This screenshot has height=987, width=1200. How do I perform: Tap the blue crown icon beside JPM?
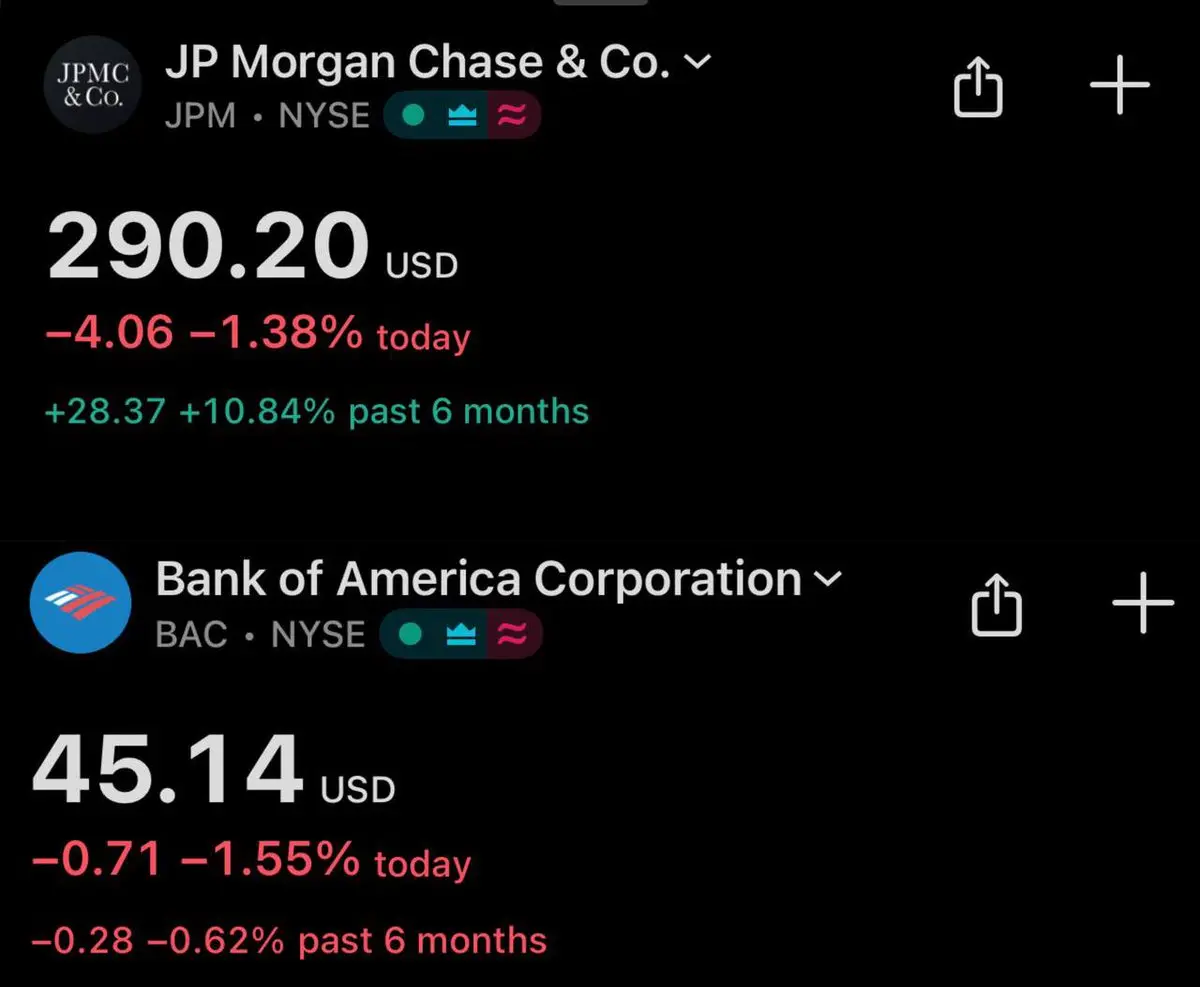[462, 117]
